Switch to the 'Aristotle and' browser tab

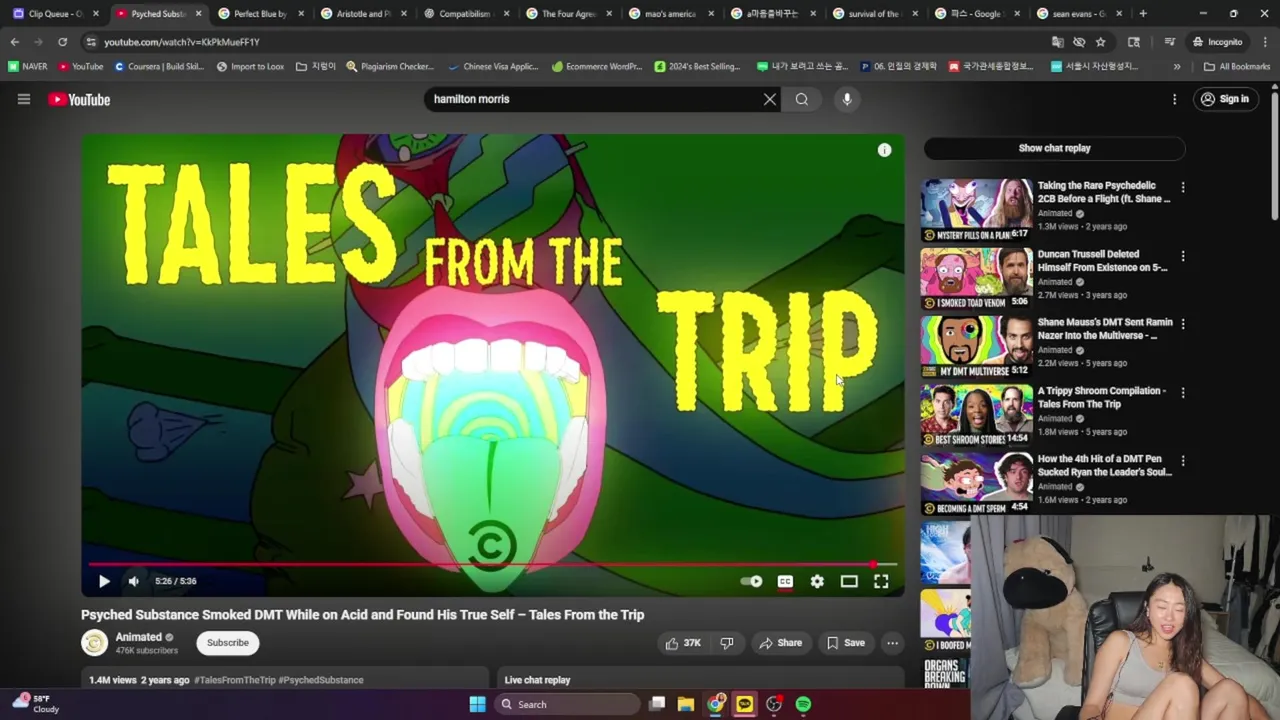tap(363, 14)
